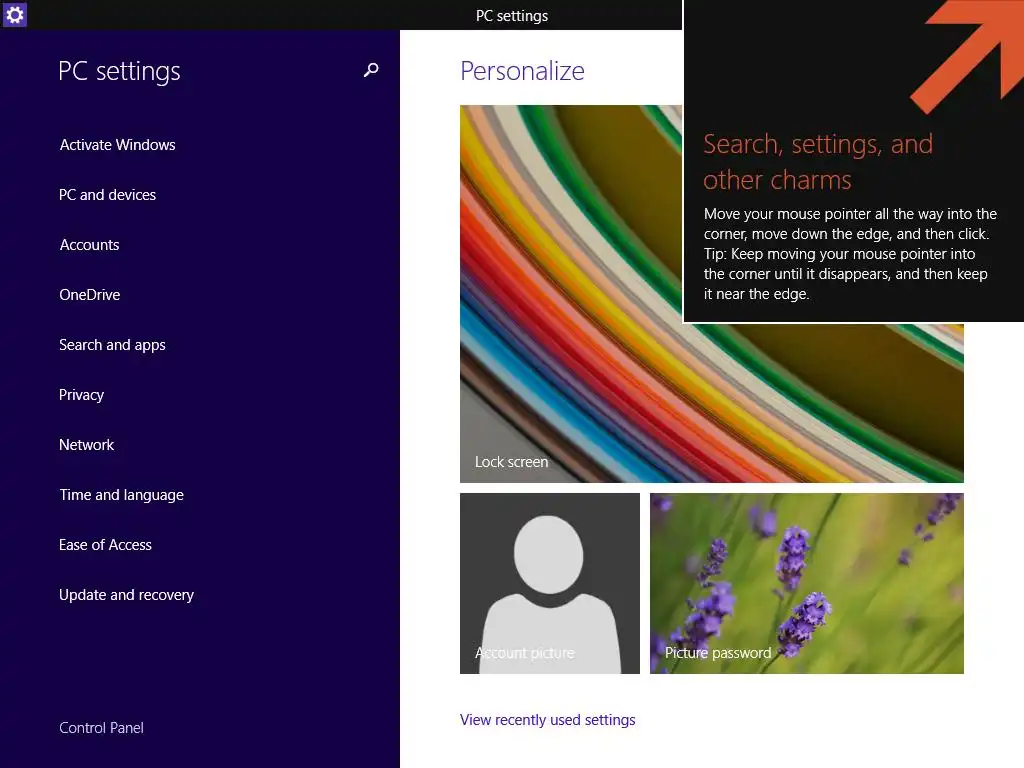Open Time and language settings
This screenshot has width=1024, height=768.
(121, 495)
